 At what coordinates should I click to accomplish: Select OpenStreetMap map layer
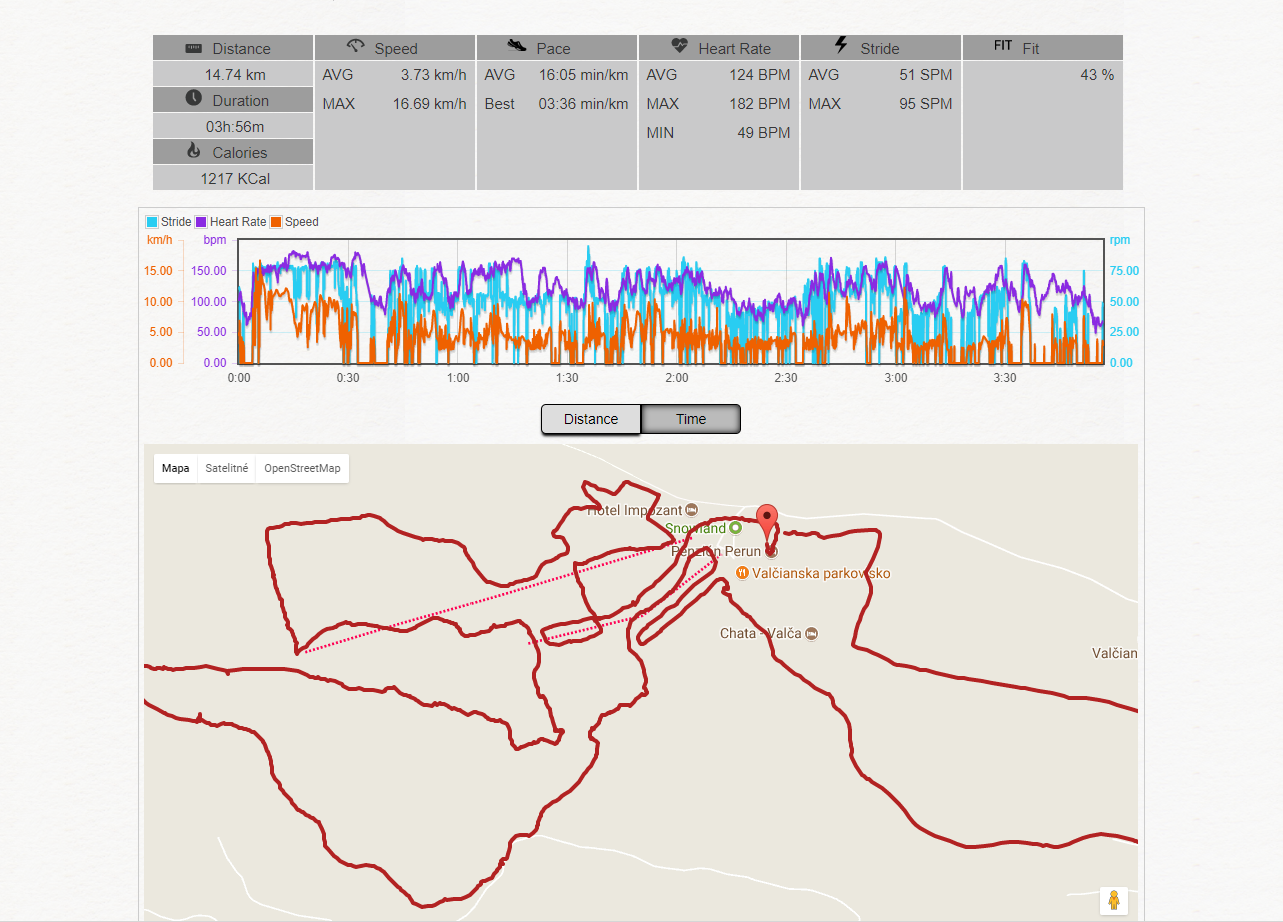pos(302,468)
